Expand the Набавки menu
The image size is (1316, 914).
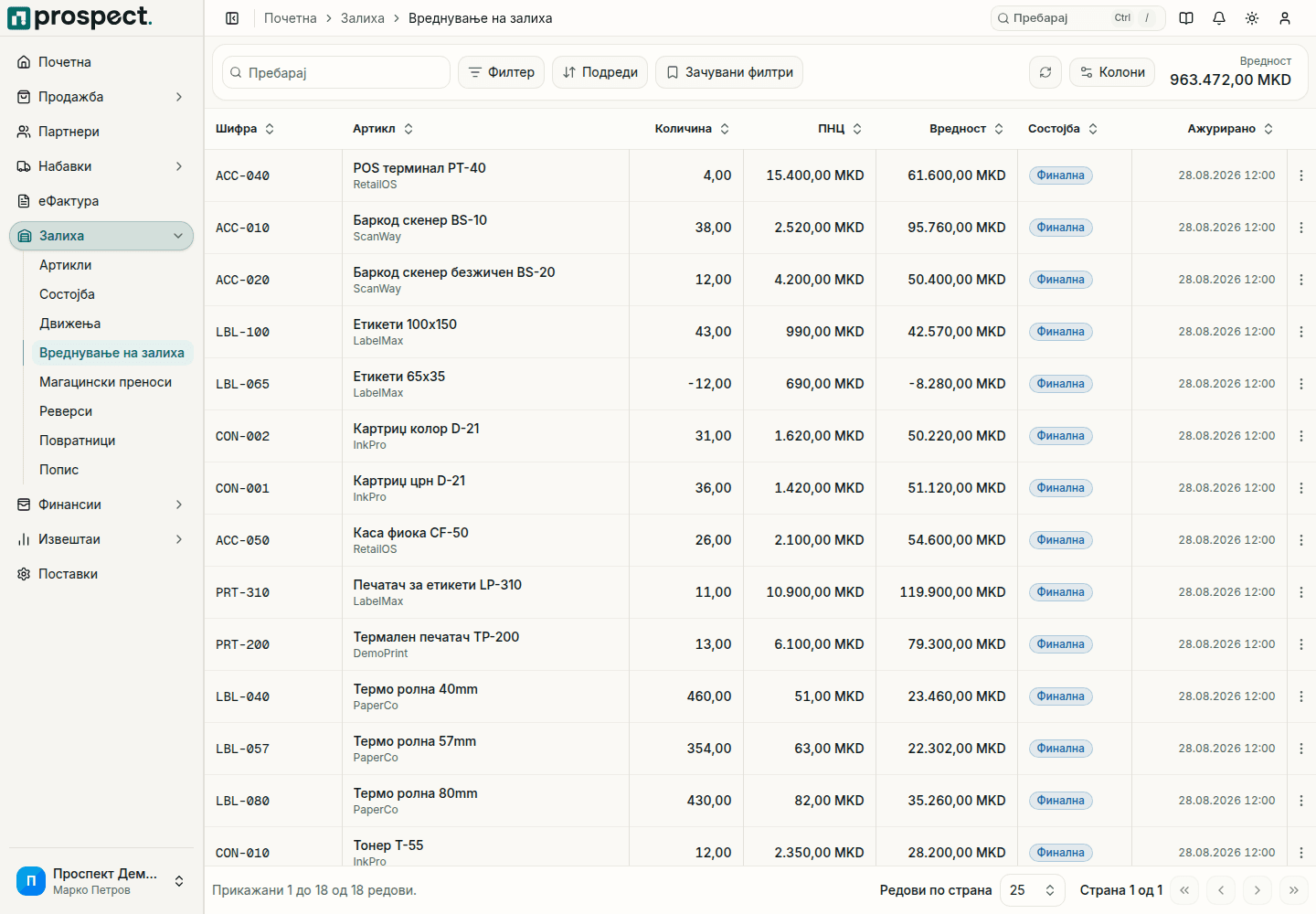tap(101, 166)
